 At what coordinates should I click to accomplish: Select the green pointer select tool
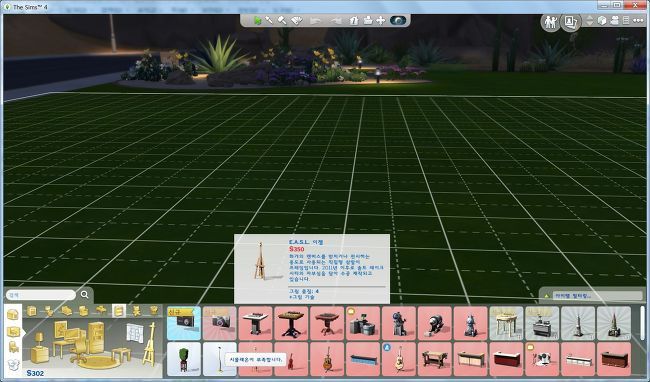[257, 20]
